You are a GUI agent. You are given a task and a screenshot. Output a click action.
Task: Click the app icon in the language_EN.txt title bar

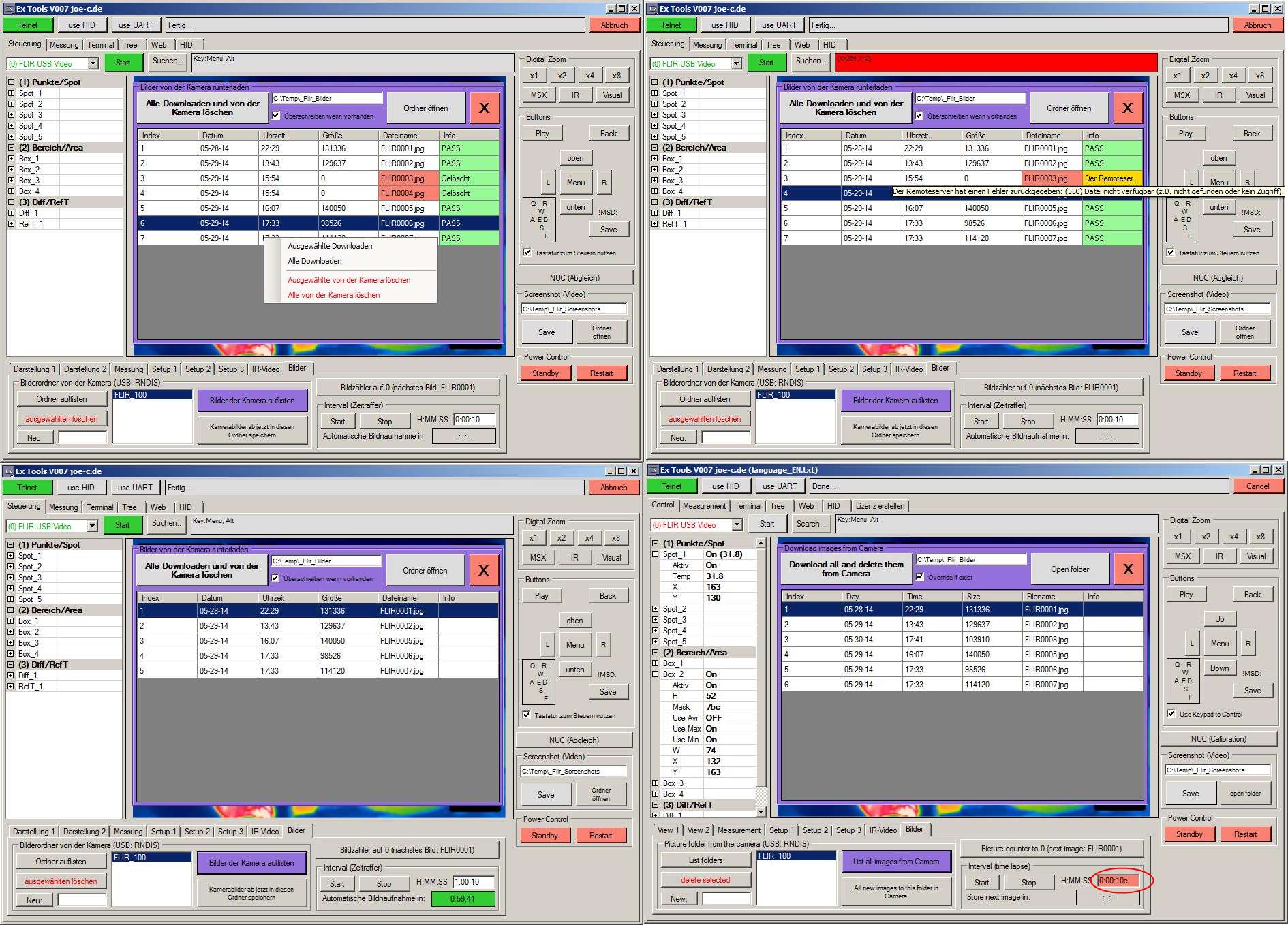pyautogui.click(x=653, y=470)
